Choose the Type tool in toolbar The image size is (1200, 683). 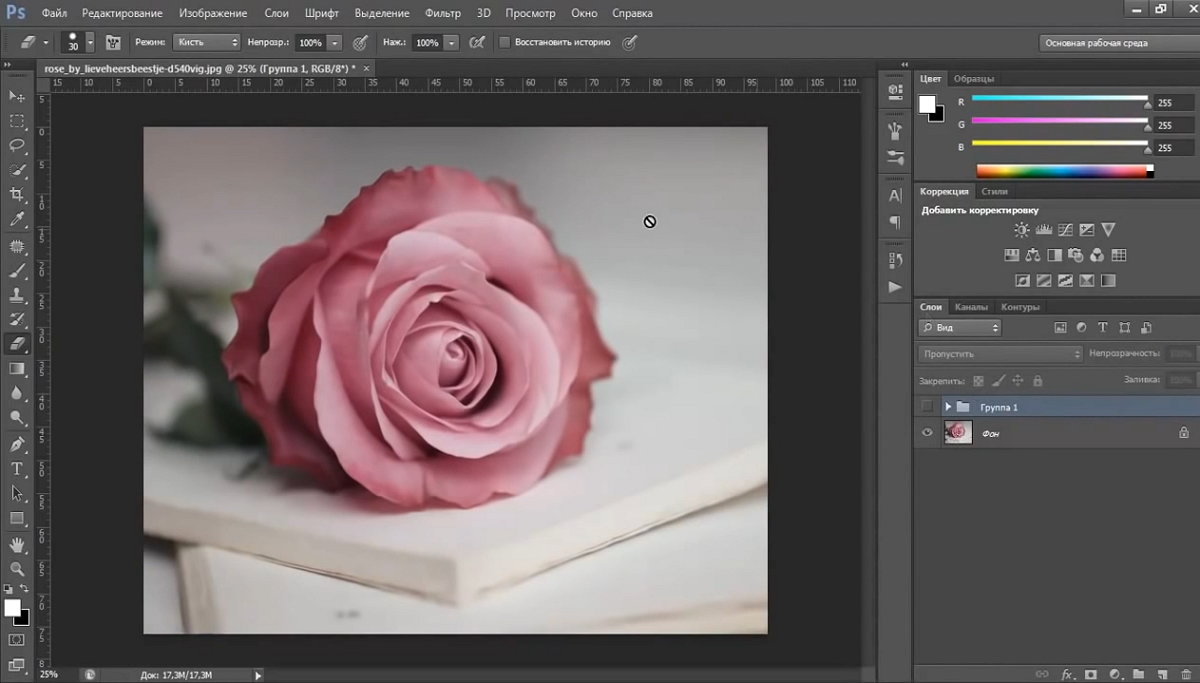[x=17, y=469]
